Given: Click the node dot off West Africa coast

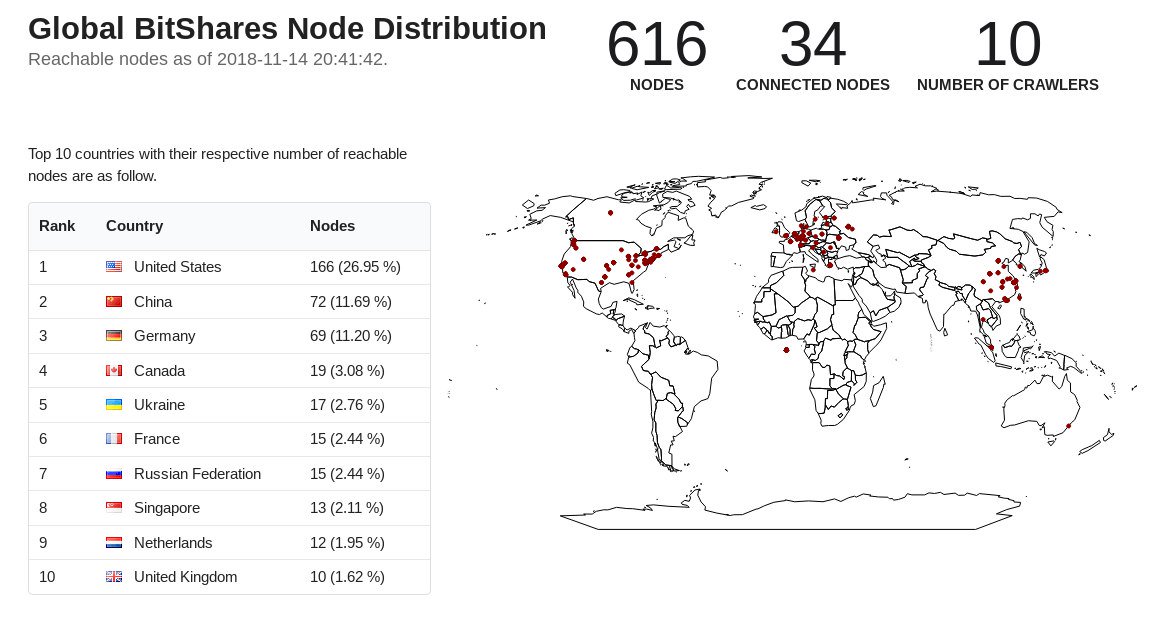Looking at the screenshot, I should 786,350.
